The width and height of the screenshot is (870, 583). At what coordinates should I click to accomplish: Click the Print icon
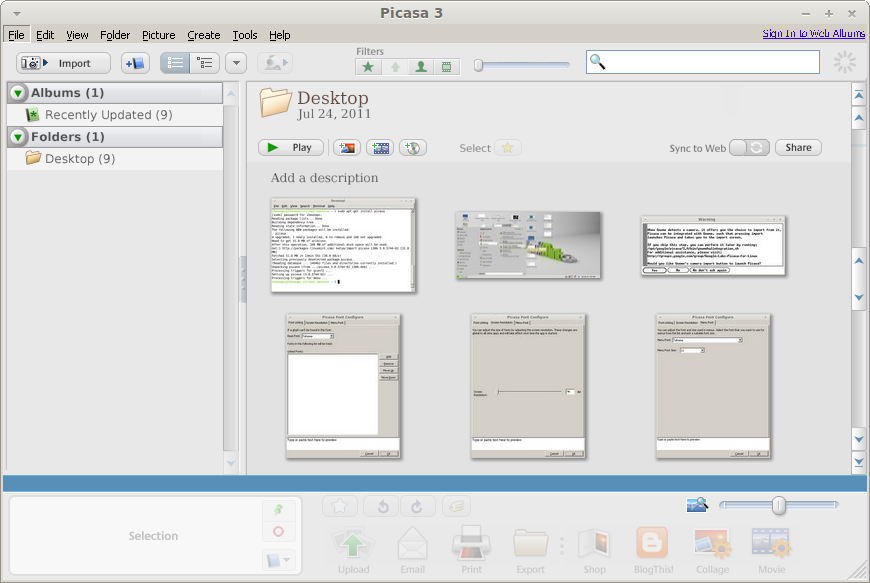[472, 550]
